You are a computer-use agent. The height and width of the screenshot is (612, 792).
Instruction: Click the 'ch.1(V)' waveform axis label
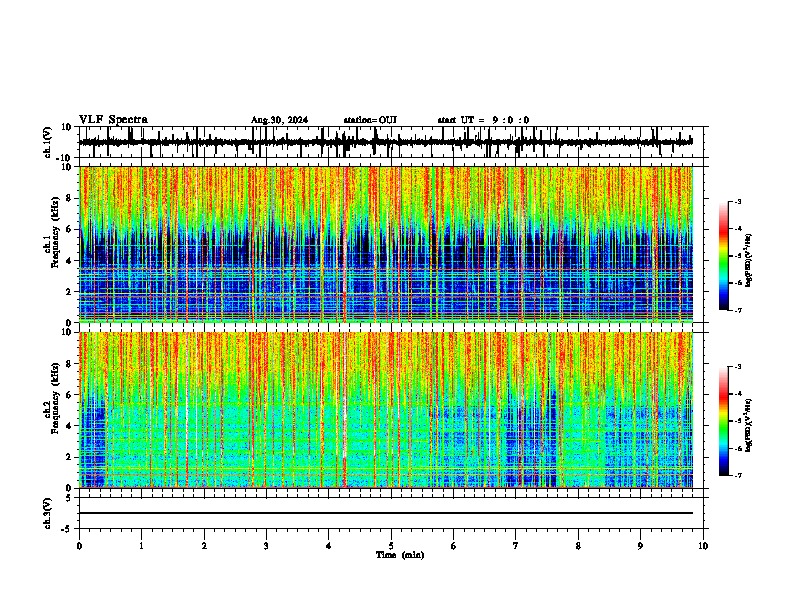(x=48, y=142)
